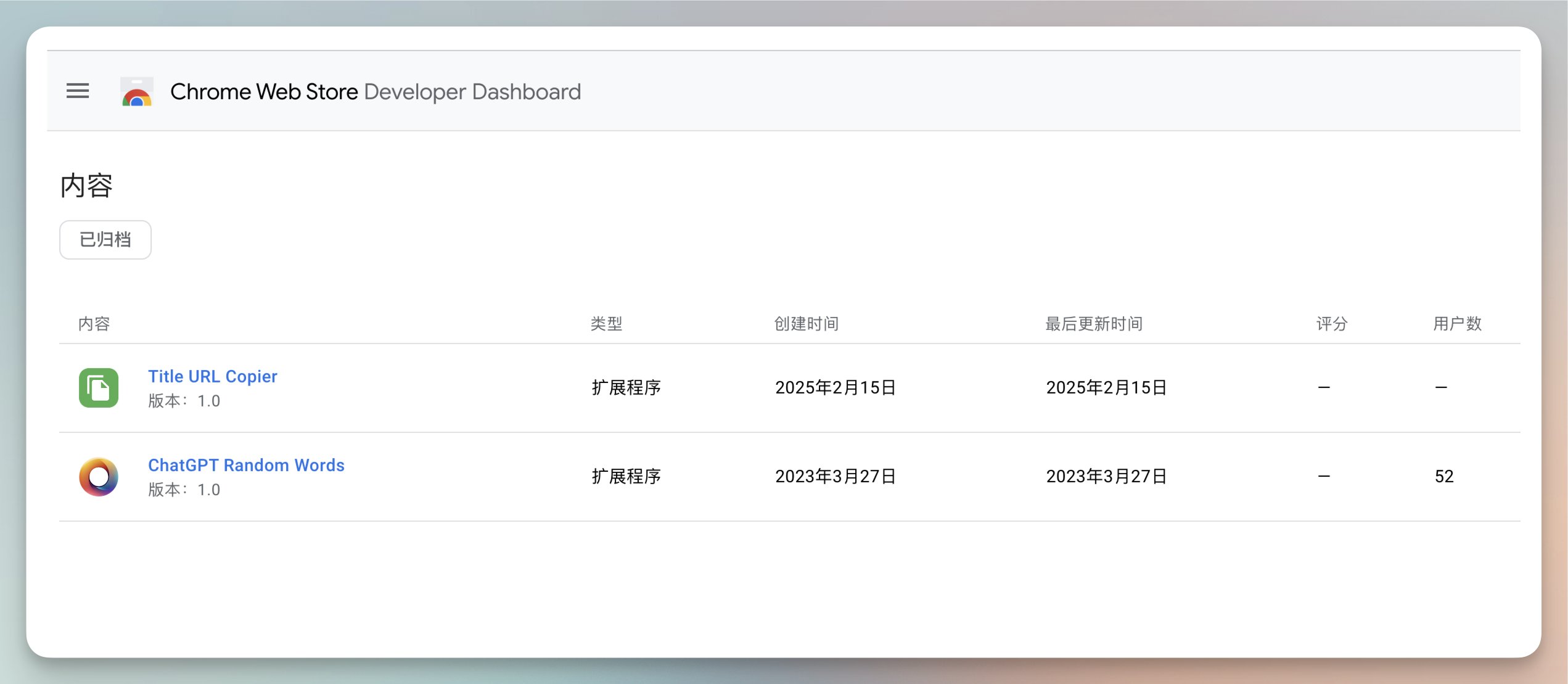Click the 类型 column header

pos(607,324)
